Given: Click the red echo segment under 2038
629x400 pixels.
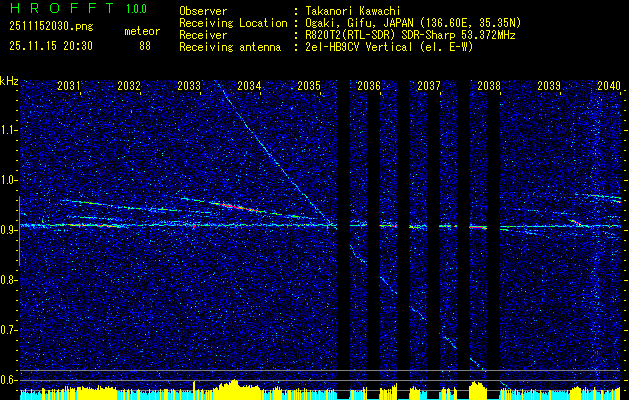Looking at the screenshot, I should pyautogui.click(x=478, y=227).
